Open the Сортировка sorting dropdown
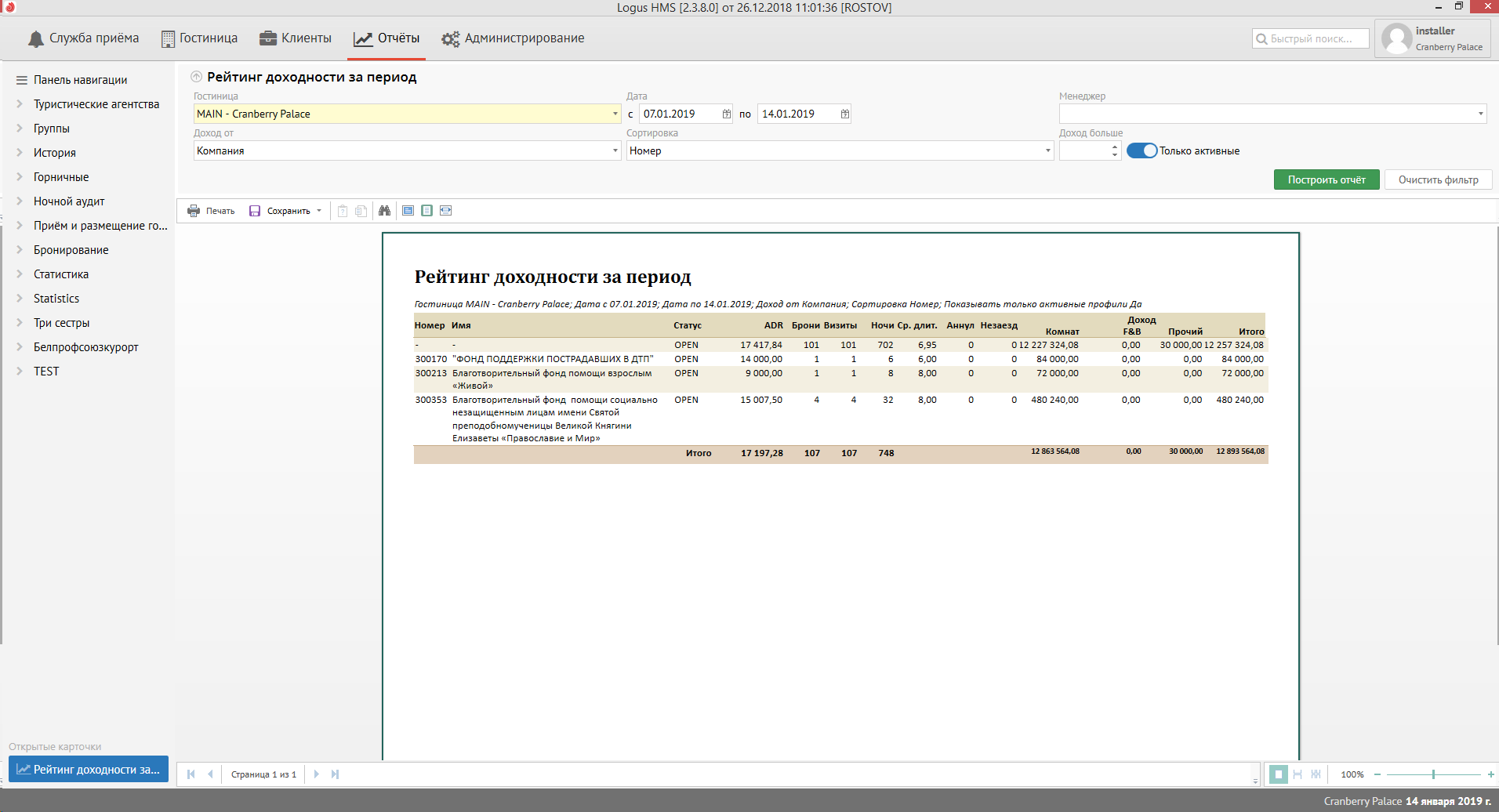Viewport: 1499px width, 812px height. pos(1047,151)
